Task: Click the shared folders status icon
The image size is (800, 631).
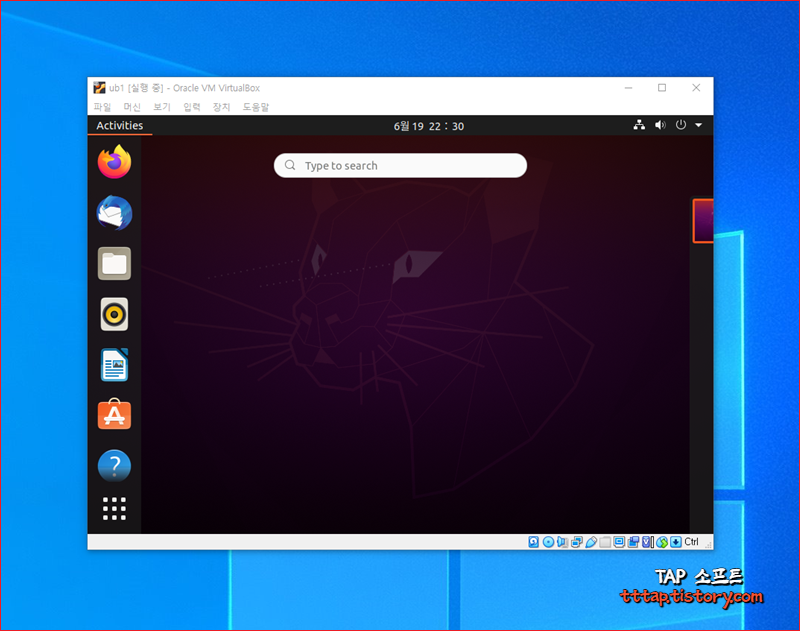Action: click(605, 542)
